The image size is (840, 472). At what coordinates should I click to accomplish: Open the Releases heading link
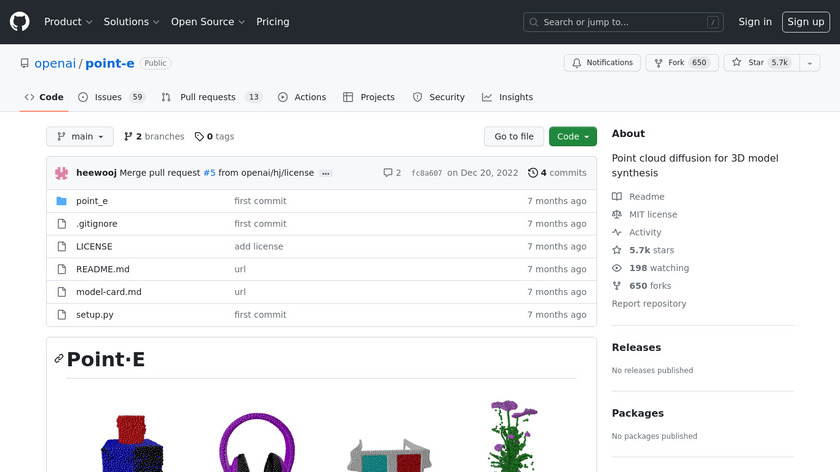(x=636, y=348)
